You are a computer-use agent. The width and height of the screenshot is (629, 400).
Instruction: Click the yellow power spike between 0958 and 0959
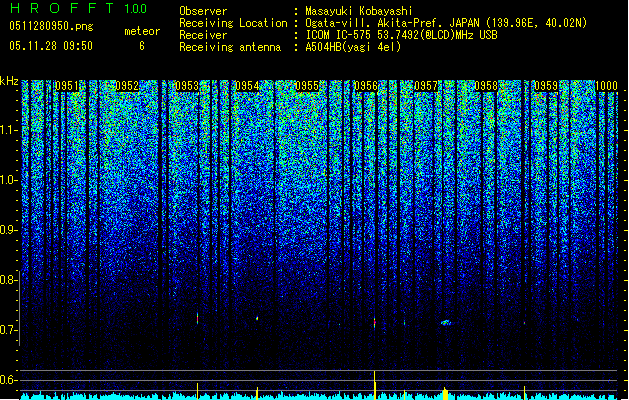click(524, 393)
